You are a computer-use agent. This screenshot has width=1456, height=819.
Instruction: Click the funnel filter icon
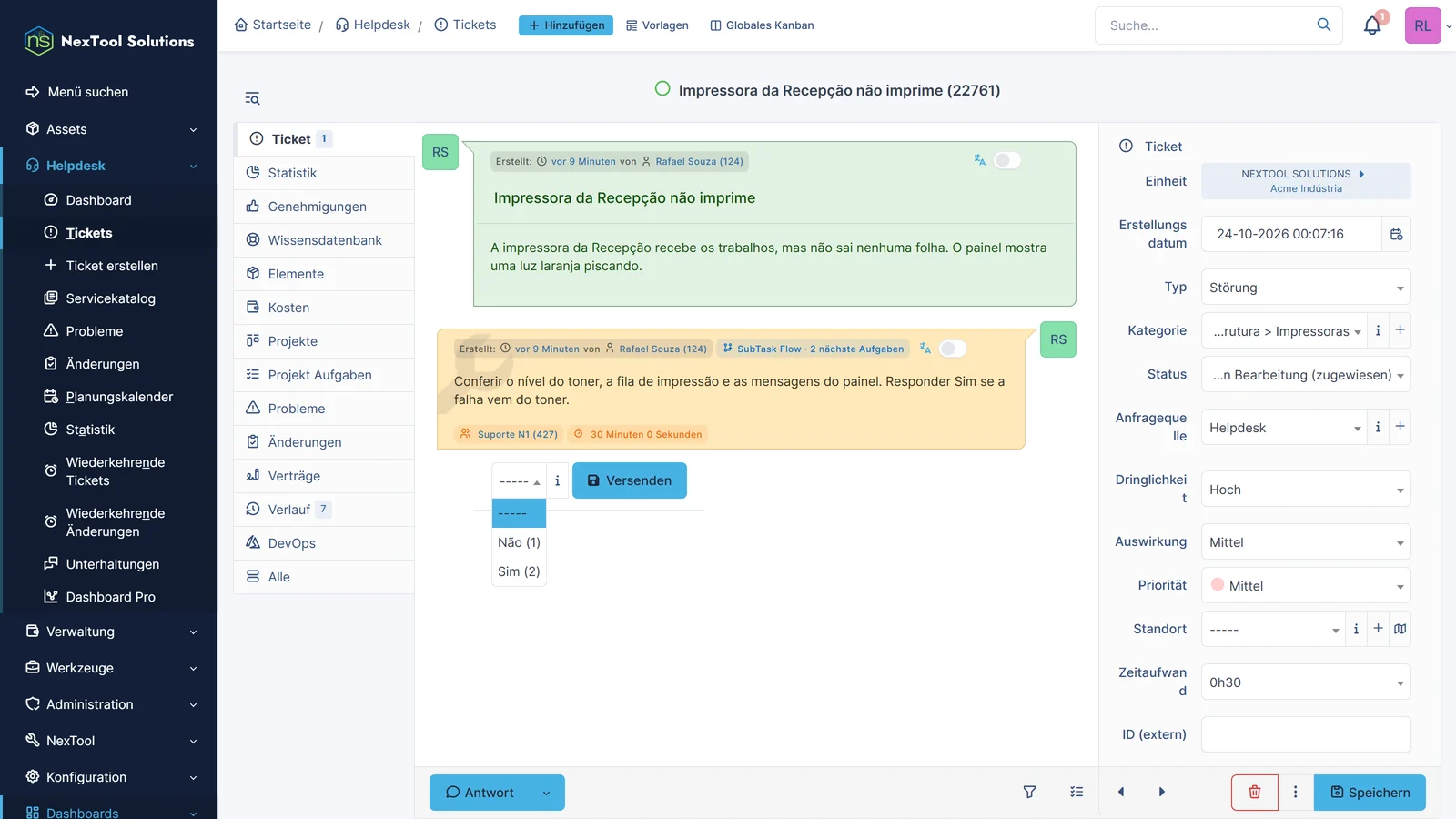pyautogui.click(x=1029, y=793)
